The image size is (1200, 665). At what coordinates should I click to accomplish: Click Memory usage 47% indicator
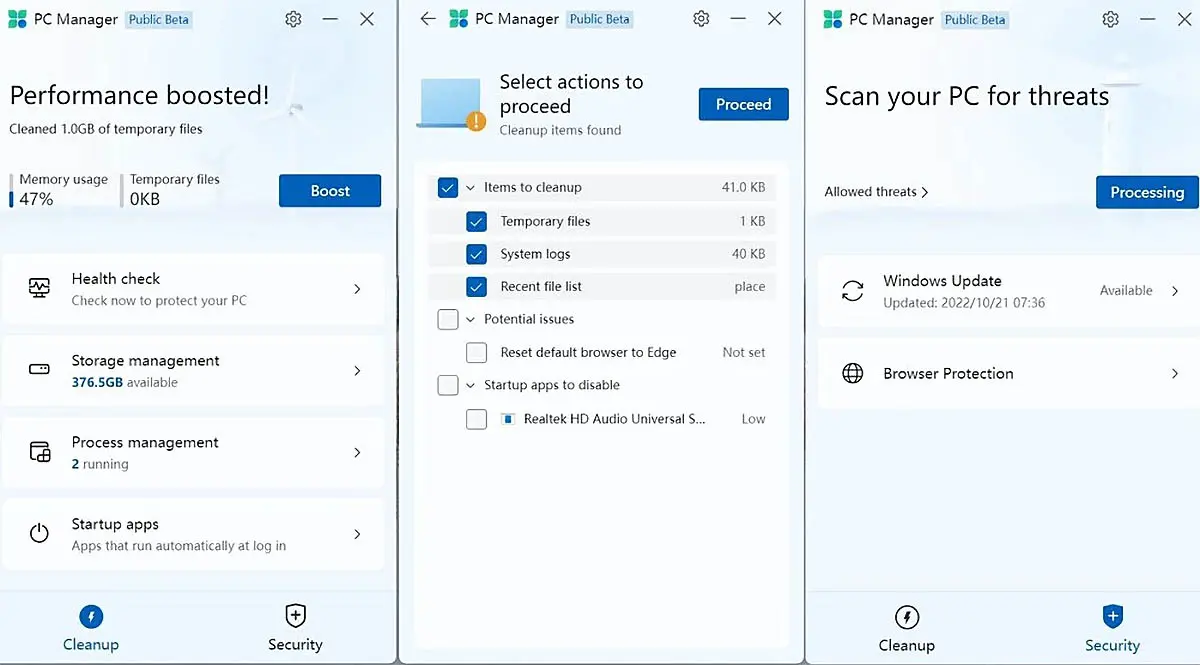[x=60, y=189]
